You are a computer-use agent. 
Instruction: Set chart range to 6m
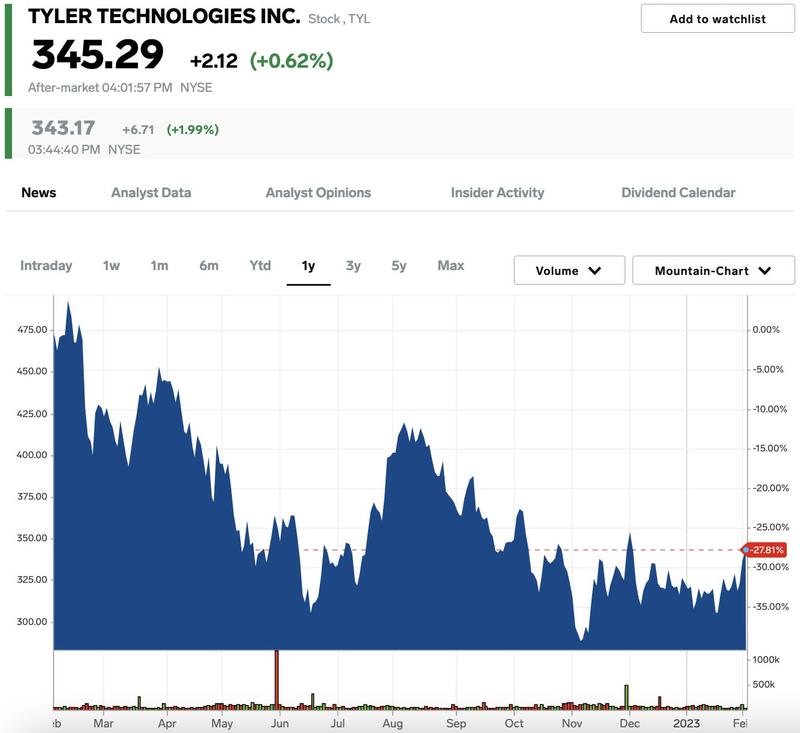209,266
